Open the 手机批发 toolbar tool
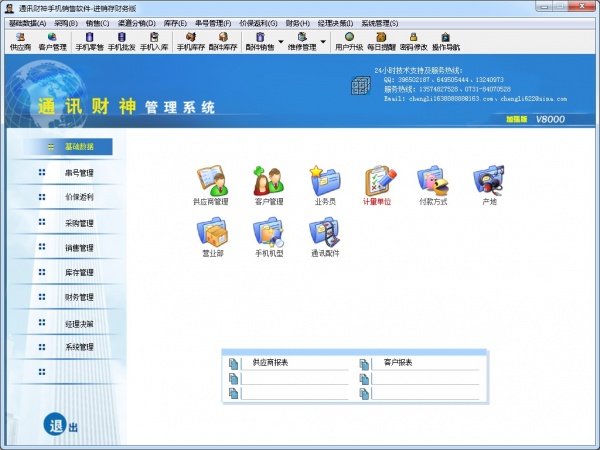Viewport: 600px width, 450px height. click(x=122, y=41)
